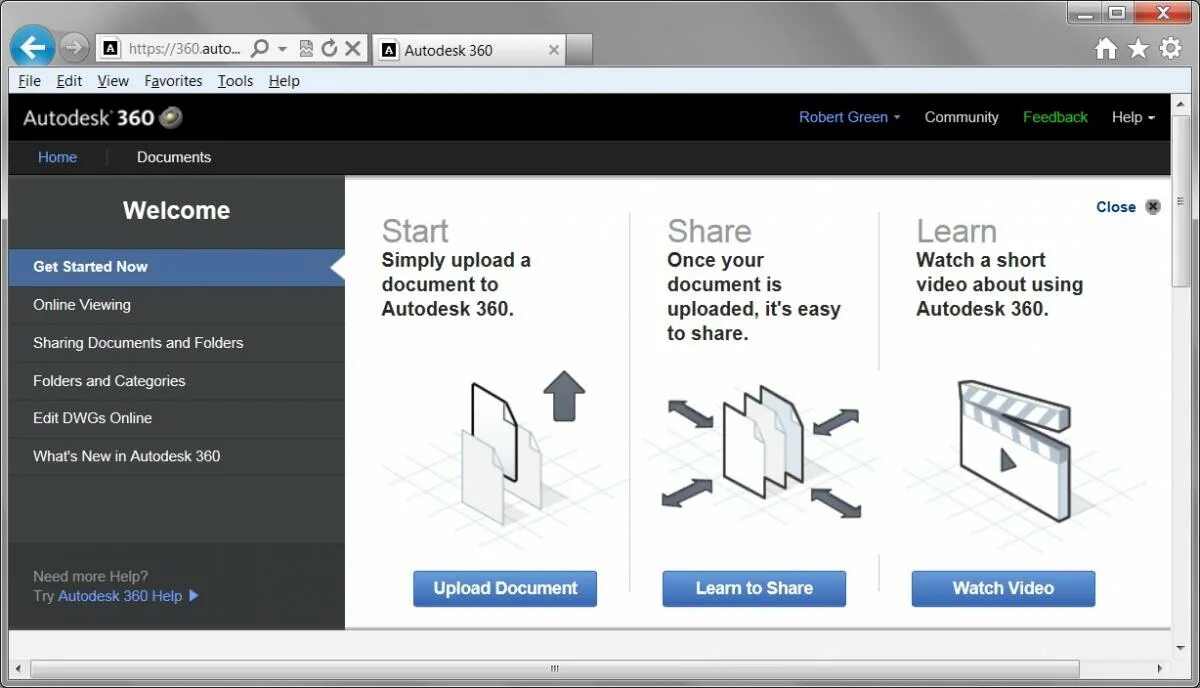This screenshot has width=1200, height=688.
Task: Click the Close link on welcome panel
Action: point(1115,207)
